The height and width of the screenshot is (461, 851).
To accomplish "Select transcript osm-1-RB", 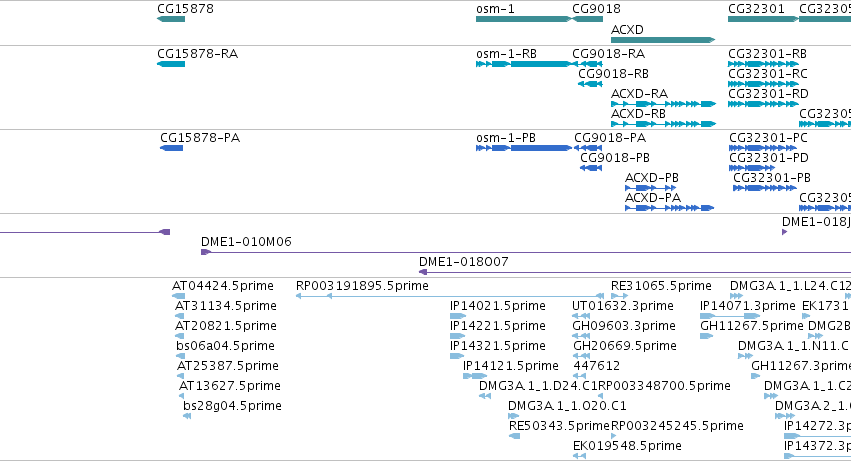I will [x=524, y=64].
